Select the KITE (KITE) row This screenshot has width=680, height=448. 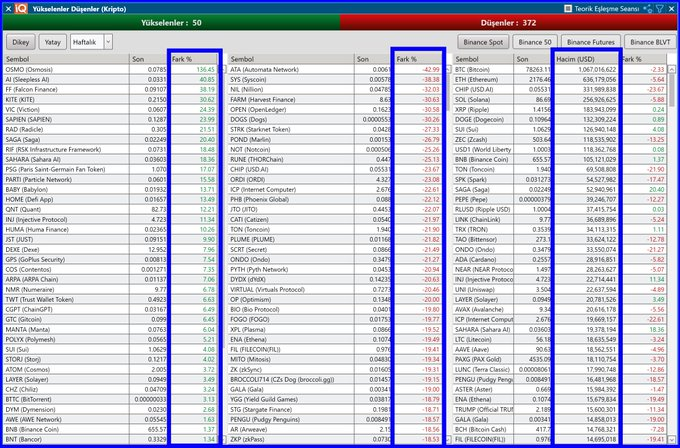point(110,99)
